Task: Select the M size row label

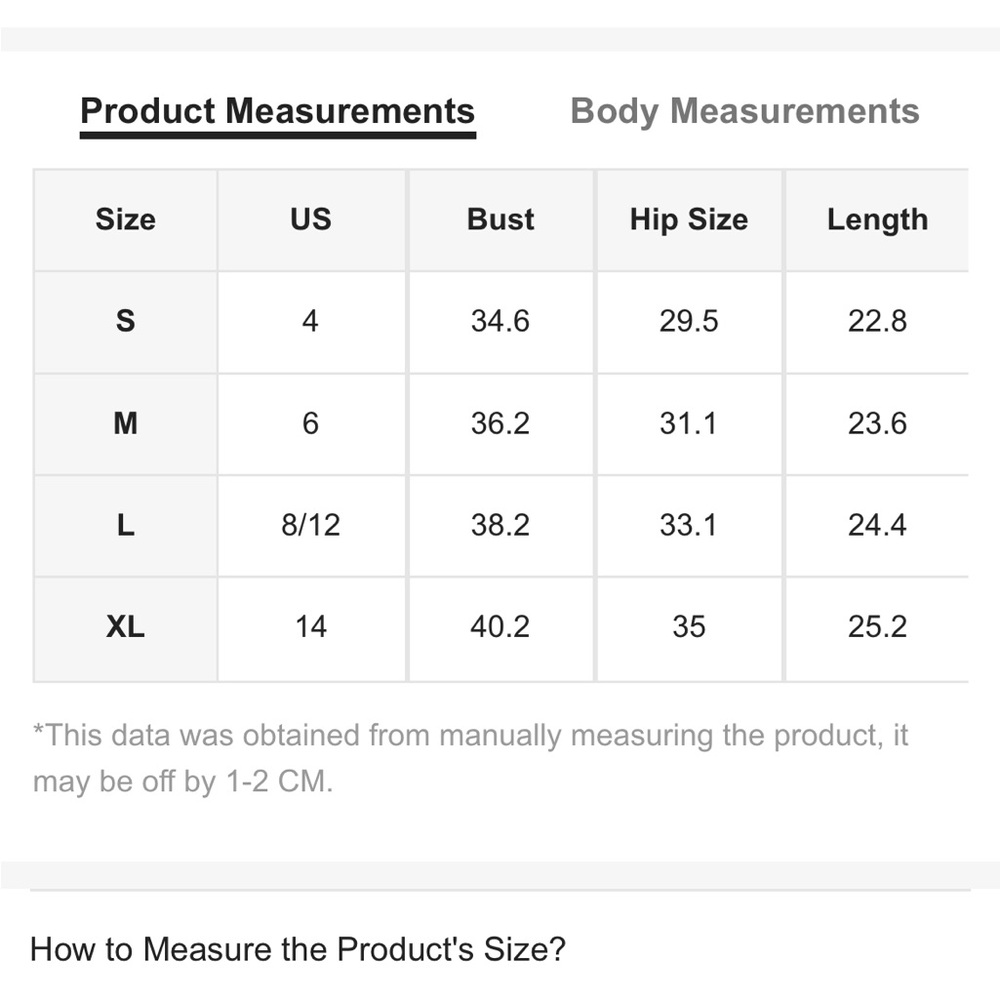Action: click(125, 424)
